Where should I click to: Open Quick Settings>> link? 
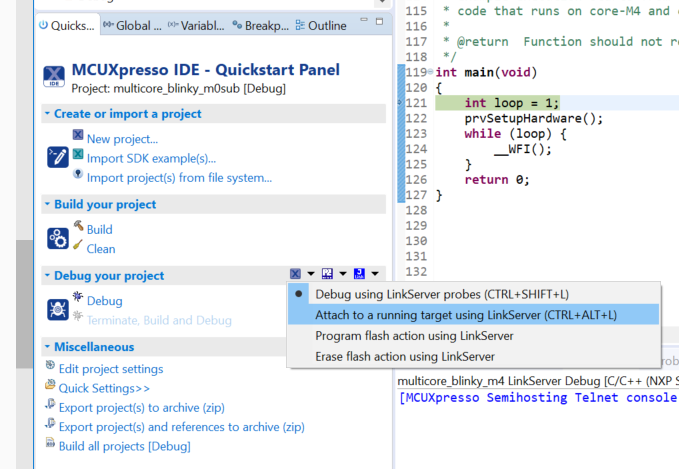(104, 388)
